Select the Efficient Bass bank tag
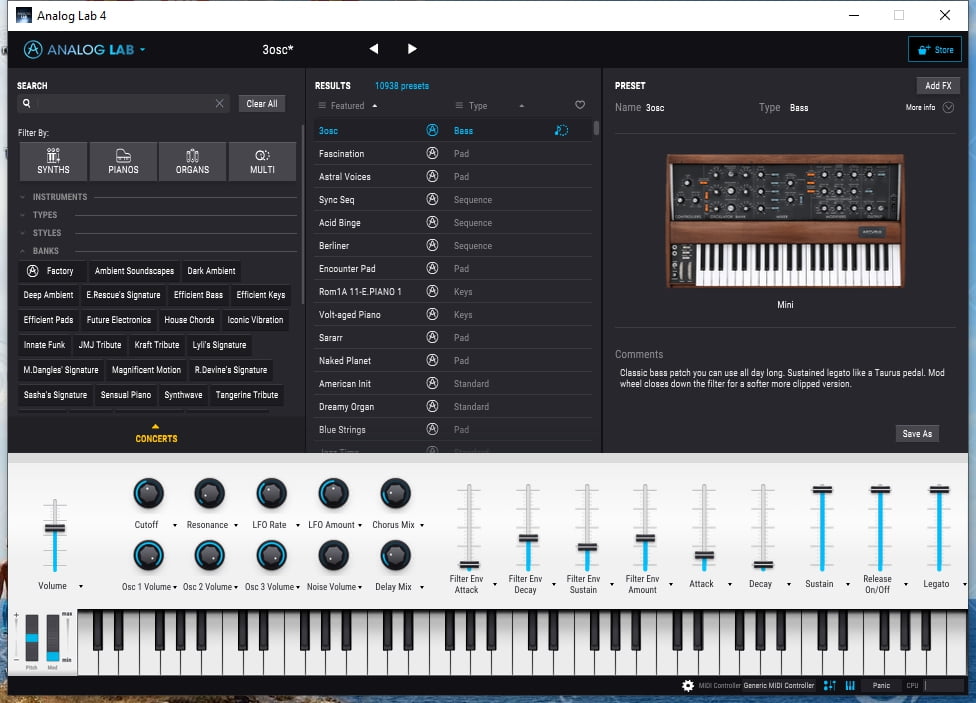The height and width of the screenshot is (703, 976). tap(198, 295)
